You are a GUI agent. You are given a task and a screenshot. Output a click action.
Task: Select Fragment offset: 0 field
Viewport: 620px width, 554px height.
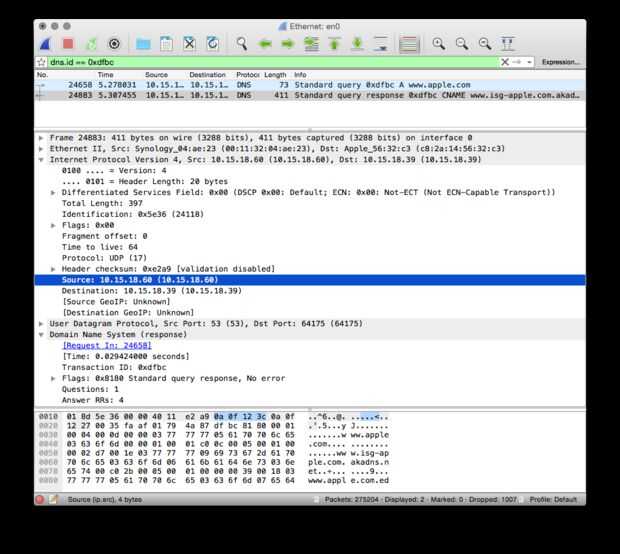pyautogui.click(x=105, y=236)
